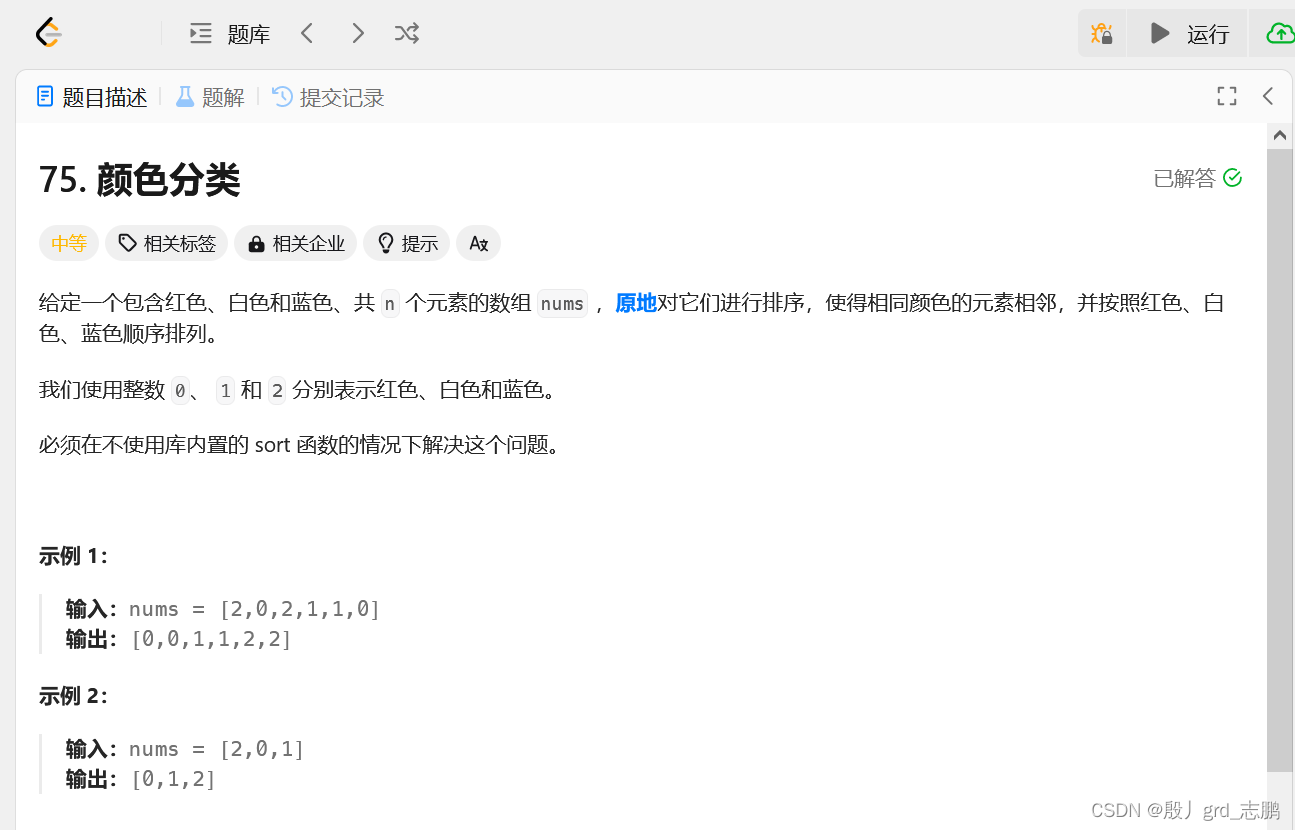Click the nums inline code

pos(562,303)
